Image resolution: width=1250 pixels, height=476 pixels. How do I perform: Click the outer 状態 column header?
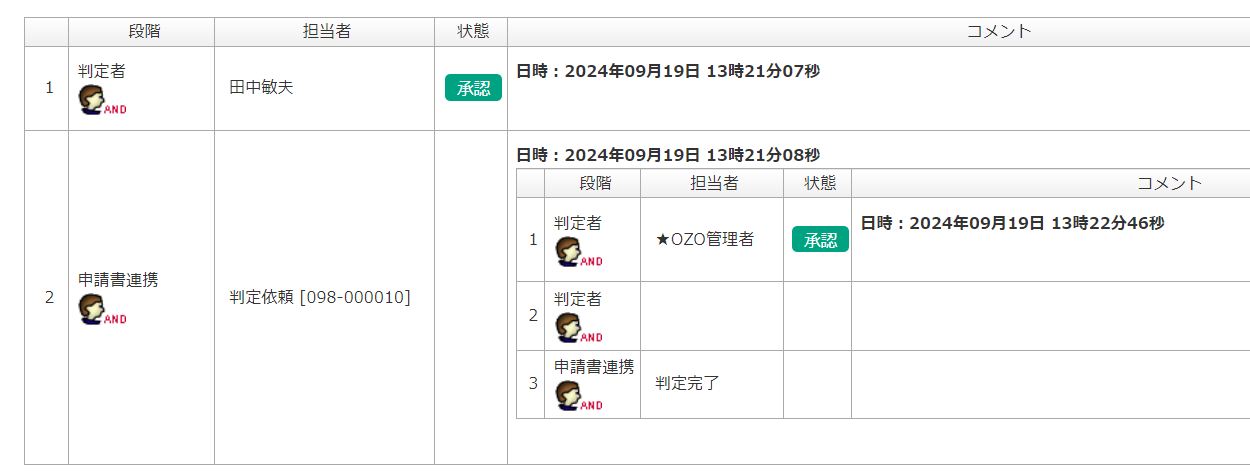(x=471, y=31)
